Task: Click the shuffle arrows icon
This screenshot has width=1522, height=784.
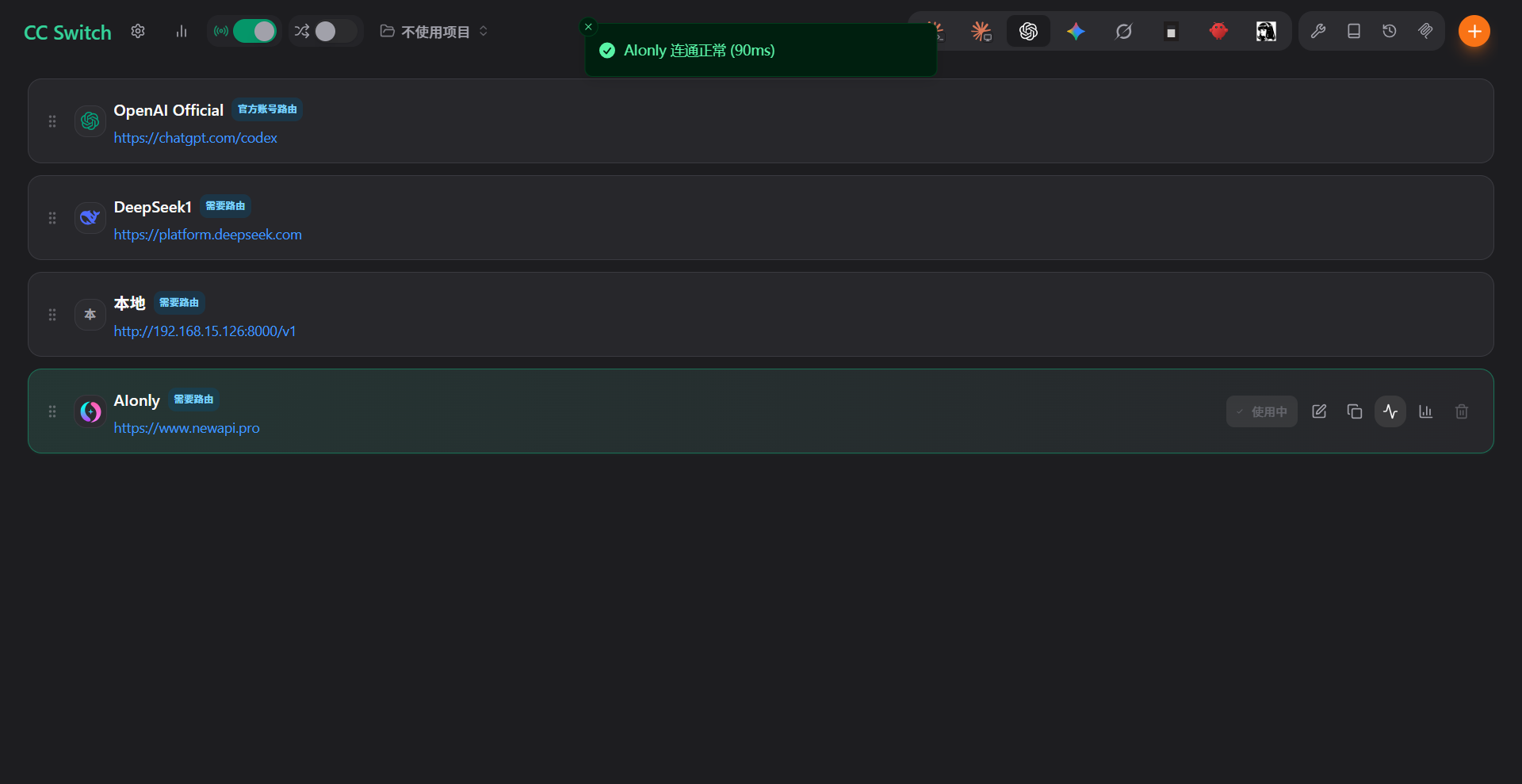Action: [302, 31]
